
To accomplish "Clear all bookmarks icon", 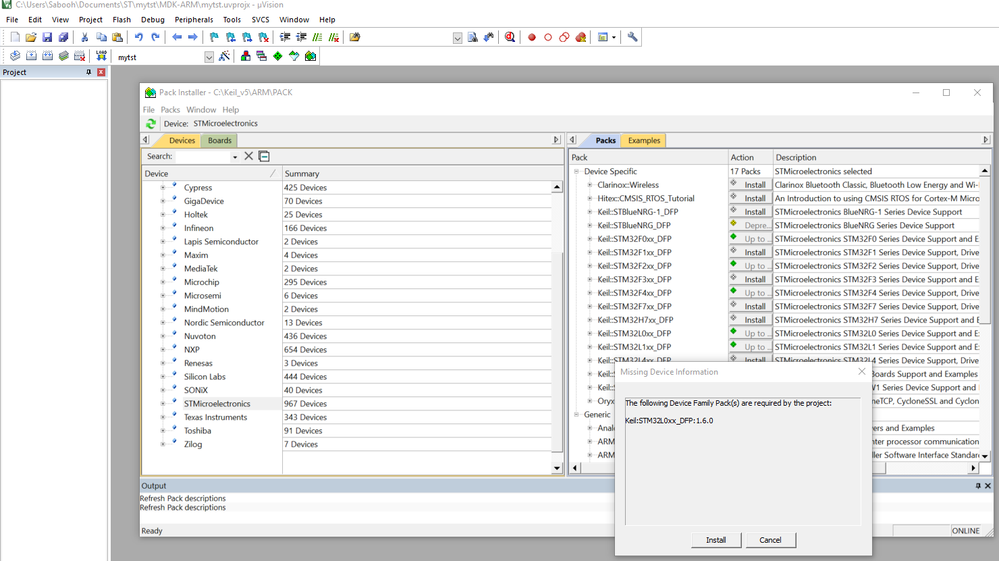I will click(x=263, y=38).
